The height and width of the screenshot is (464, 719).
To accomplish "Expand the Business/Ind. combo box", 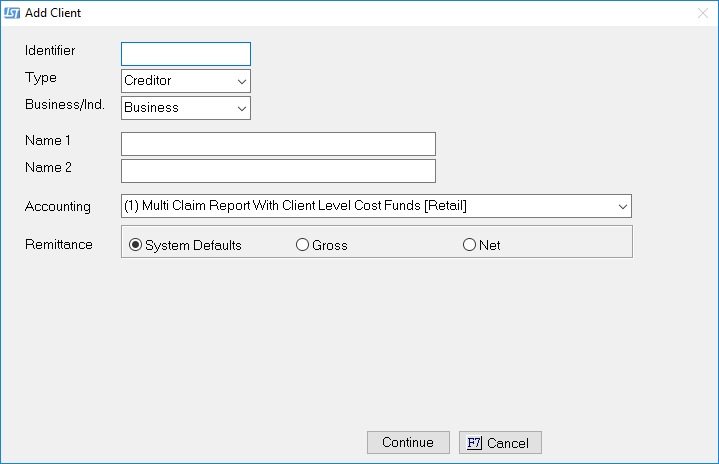I will (185, 108).
